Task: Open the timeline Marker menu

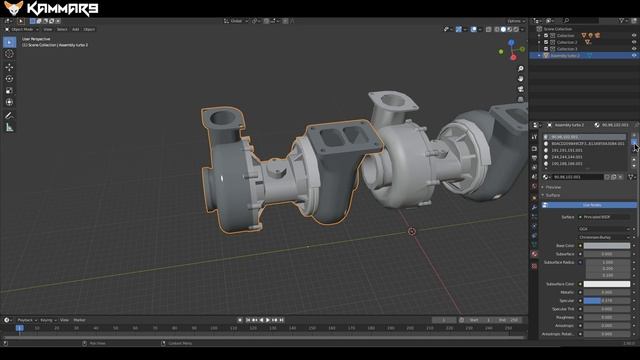Action: click(x=79, y=320)
